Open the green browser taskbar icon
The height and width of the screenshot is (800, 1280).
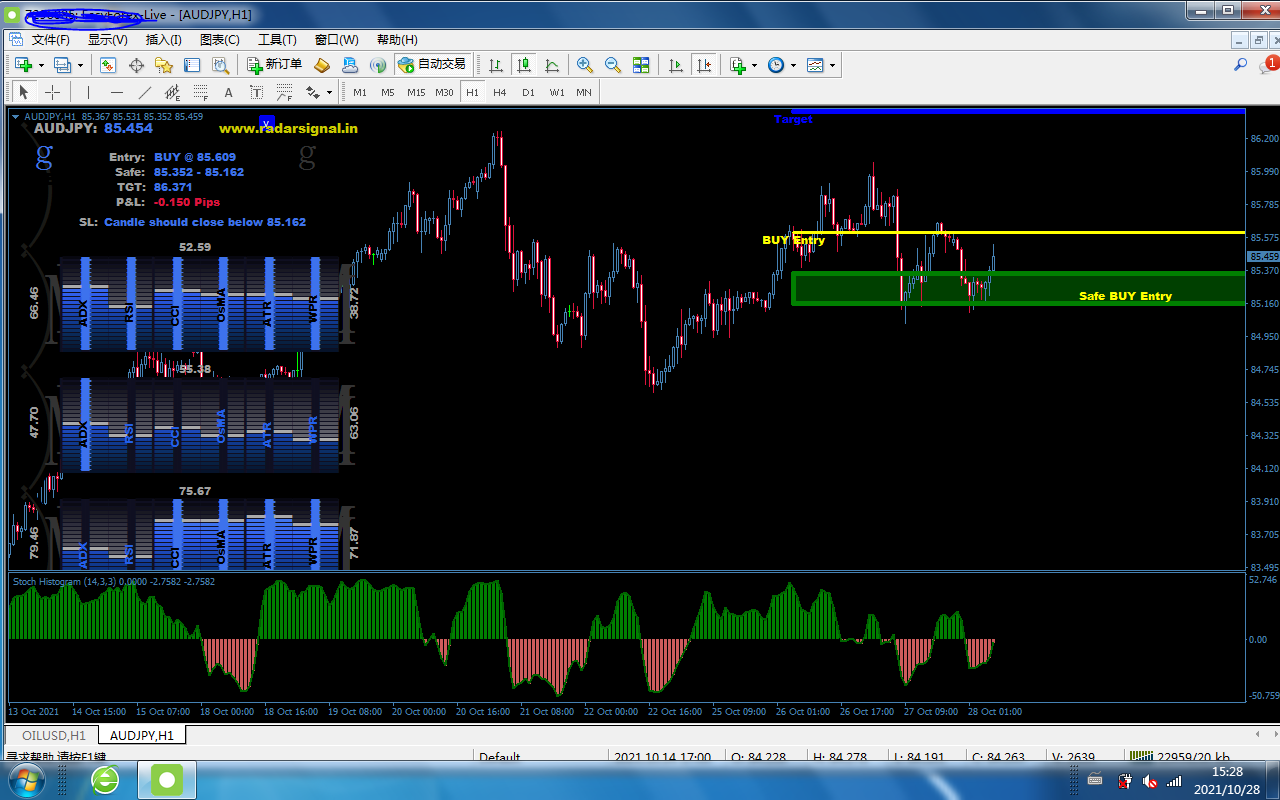[104, 779]
